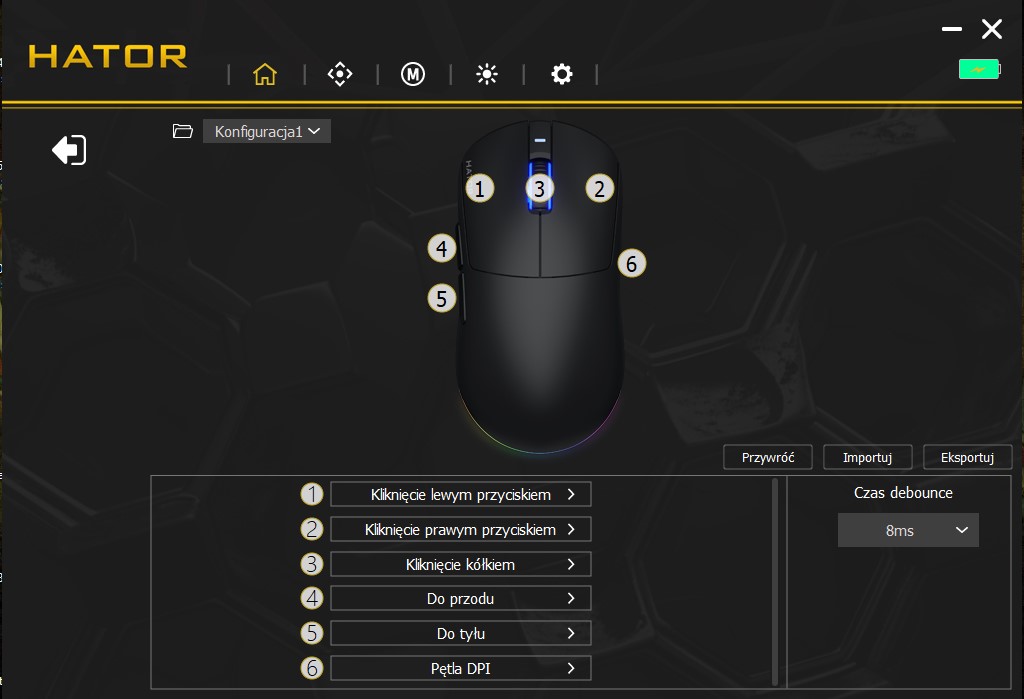
Task: Select mouse button marker 4
Action: 442,248
